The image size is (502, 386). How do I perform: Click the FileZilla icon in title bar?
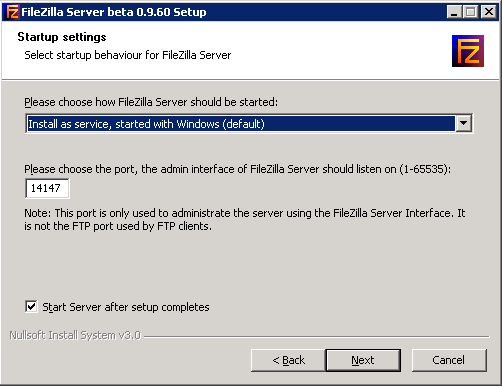click(13, 12)
